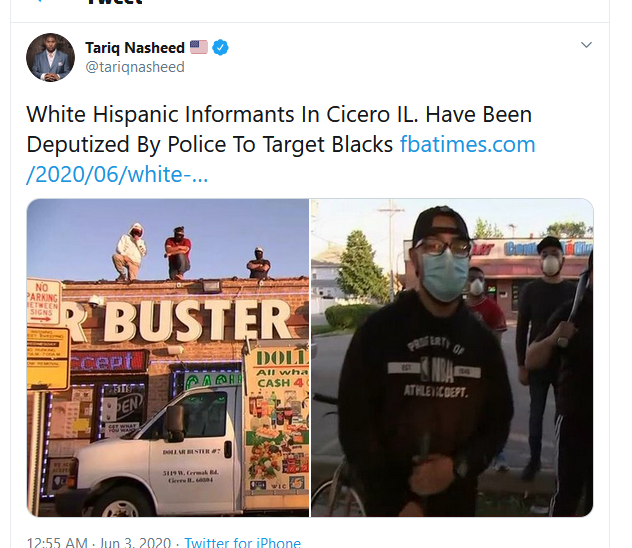Click the blue verified checkmark badge
This screenshot has width=632, height=548.
220,48
